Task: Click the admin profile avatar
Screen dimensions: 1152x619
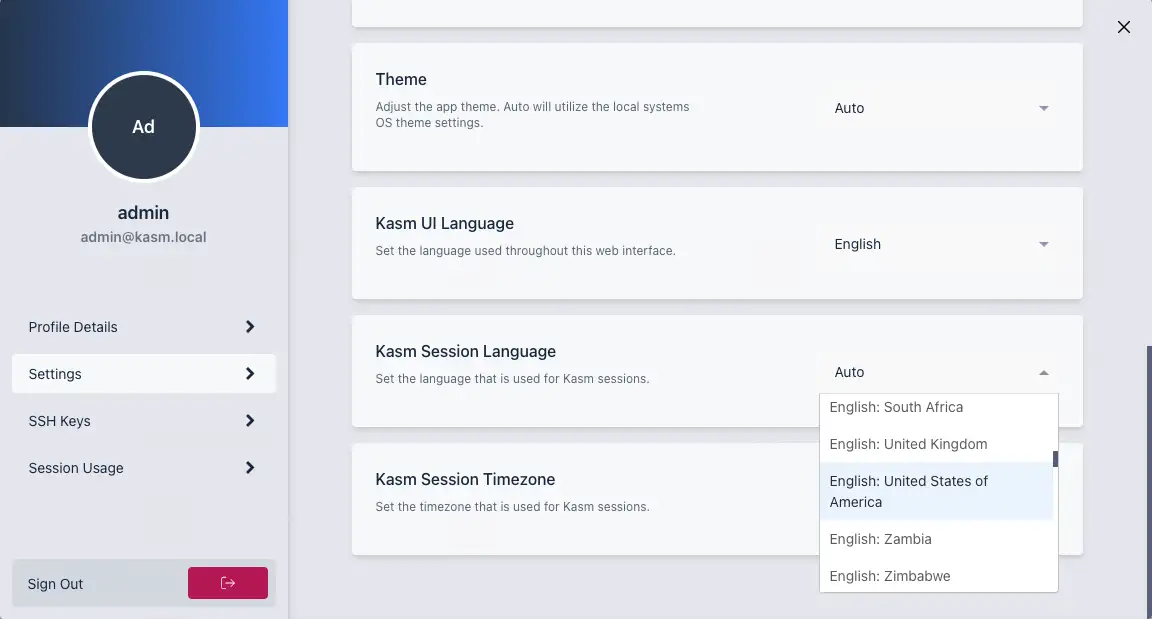Action: click(143, 127)
